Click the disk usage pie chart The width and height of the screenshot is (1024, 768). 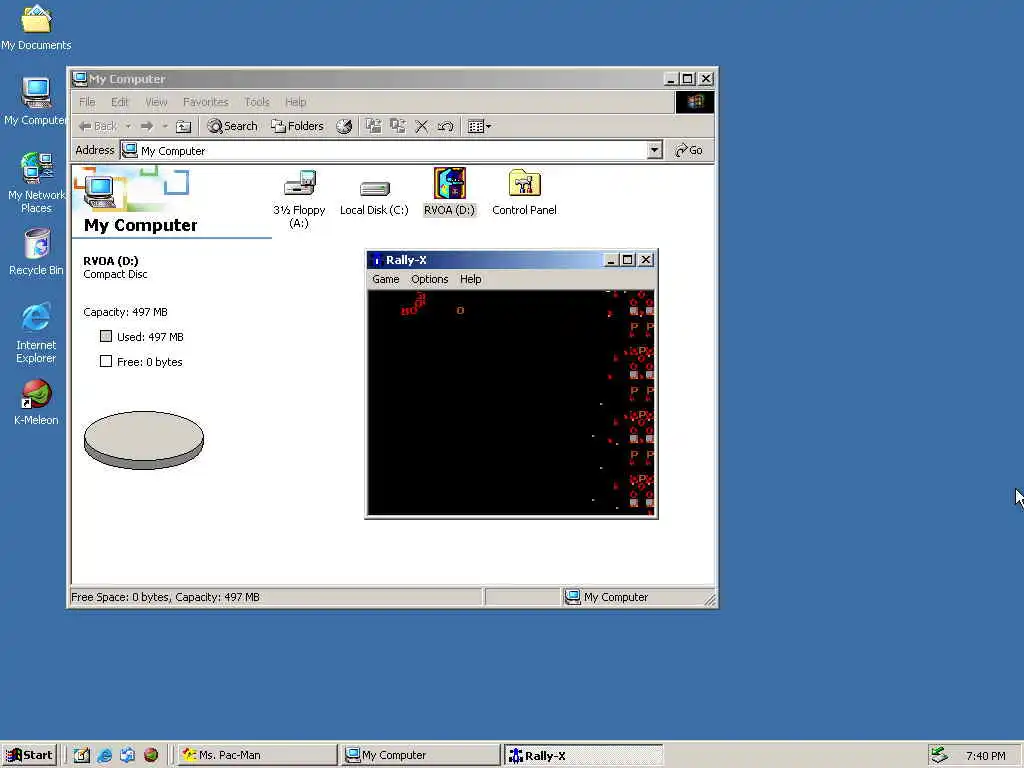click(144, 440)
